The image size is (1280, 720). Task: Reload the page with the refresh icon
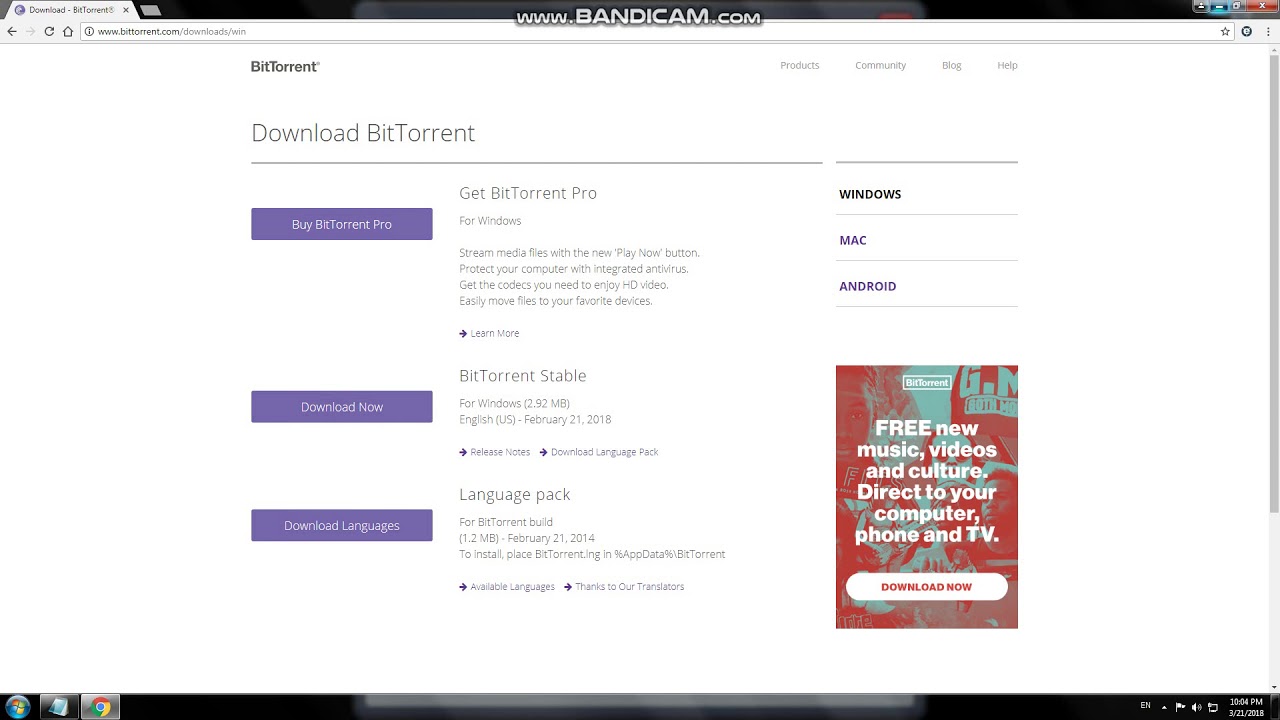(49, 31)
